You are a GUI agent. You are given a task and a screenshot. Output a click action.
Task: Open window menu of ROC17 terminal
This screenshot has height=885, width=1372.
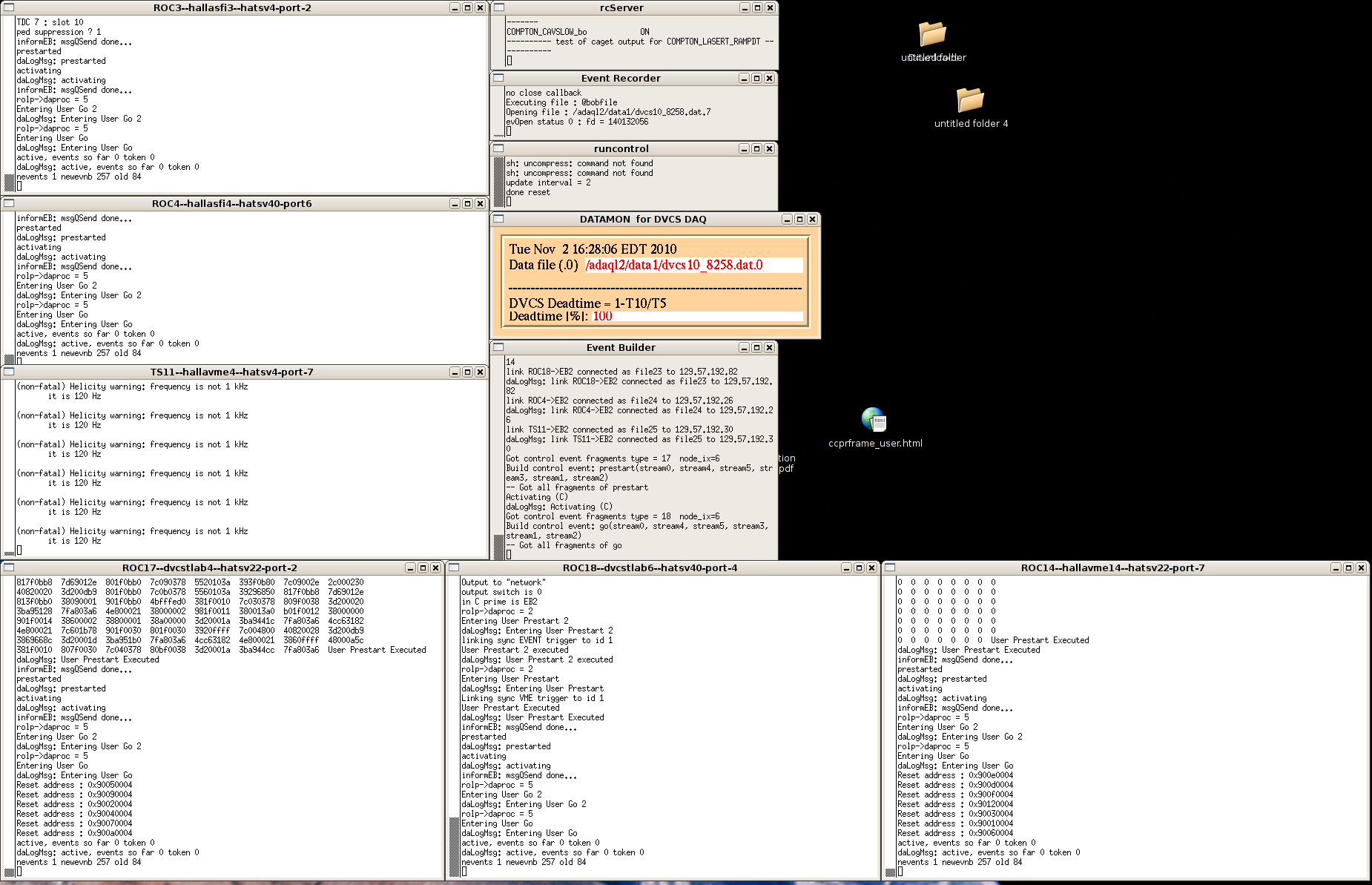(9, 567)
